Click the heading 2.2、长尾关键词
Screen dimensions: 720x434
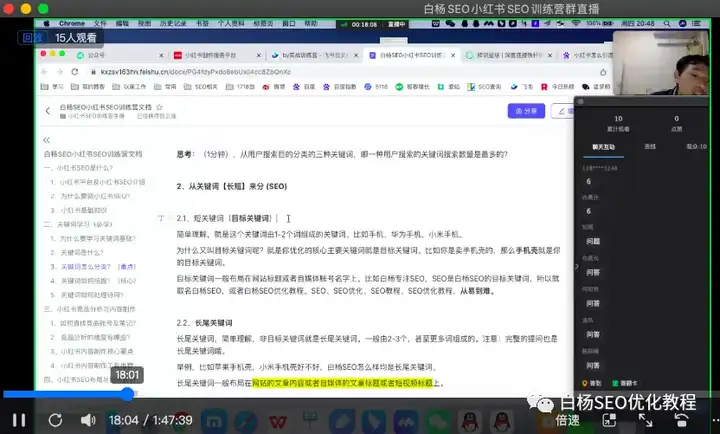[x=204, y=323]
